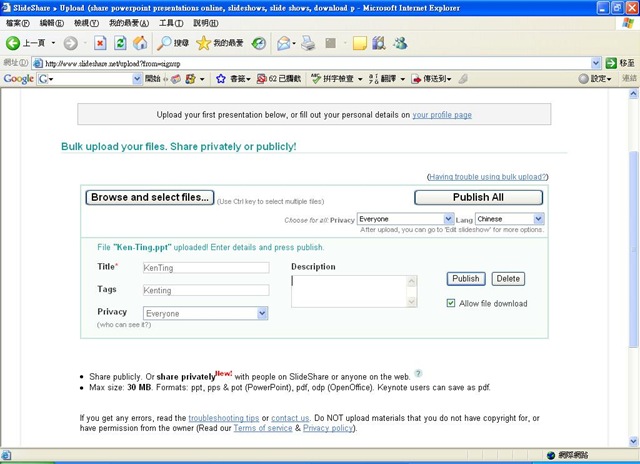
Task: Open Favorites star toolbar button
Action: point(220,43)
